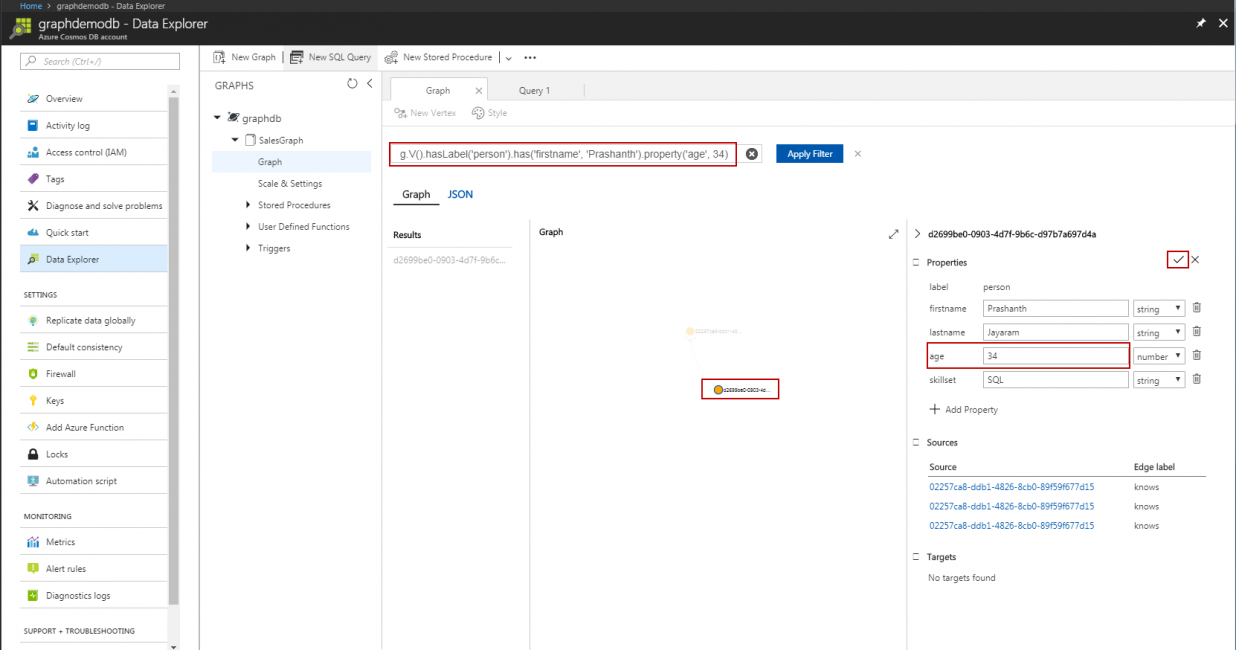Click the Home breadcrumb link
The width and height of the screenshot is (1236, 650).
click(x=31, y=6)
